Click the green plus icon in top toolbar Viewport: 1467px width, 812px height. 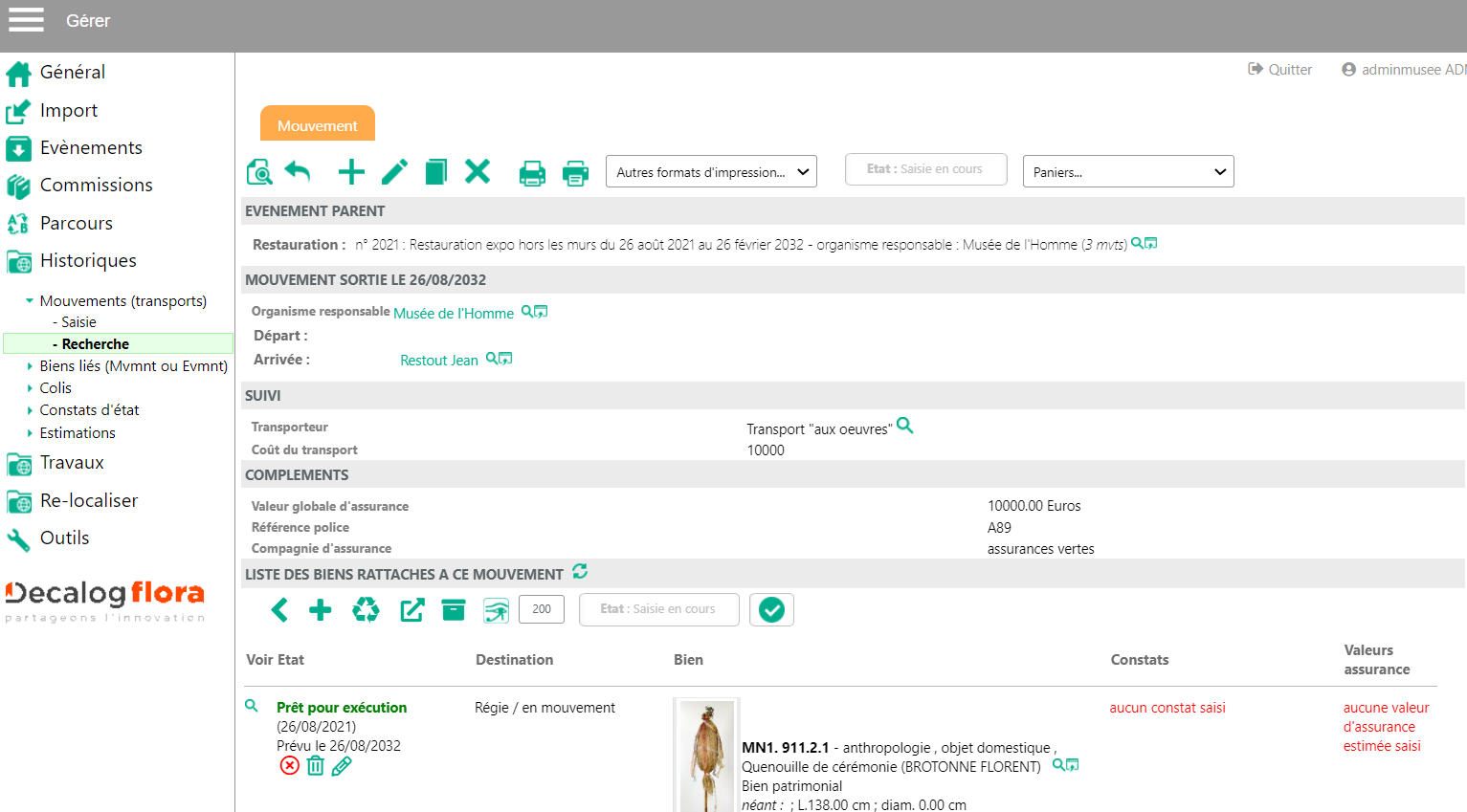(x=351, y=172)
